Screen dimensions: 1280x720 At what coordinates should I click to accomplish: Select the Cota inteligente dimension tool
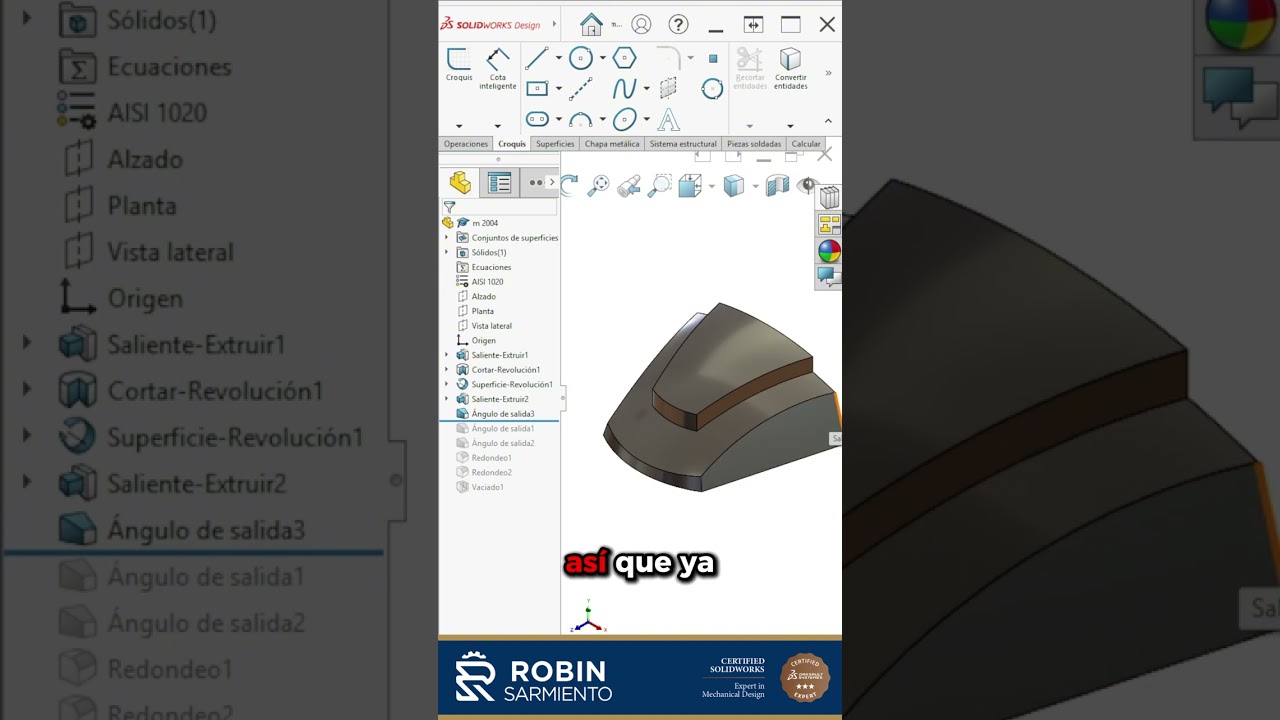pyautogui.click(x=497, y=68)
